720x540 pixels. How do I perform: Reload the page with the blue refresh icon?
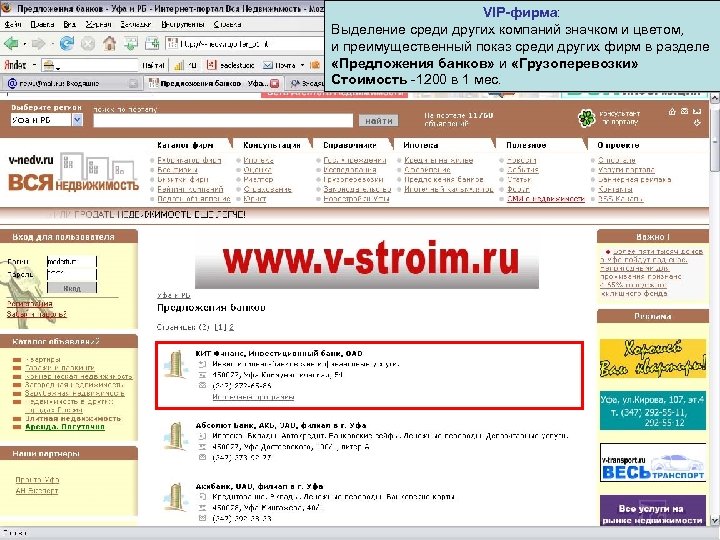click(x=67, y=44)
